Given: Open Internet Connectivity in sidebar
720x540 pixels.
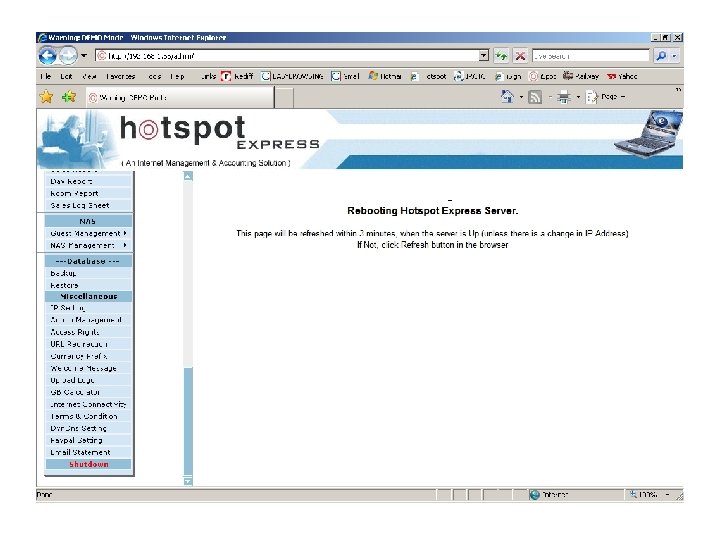Looking at the screenshot, I should coord(88,404).
